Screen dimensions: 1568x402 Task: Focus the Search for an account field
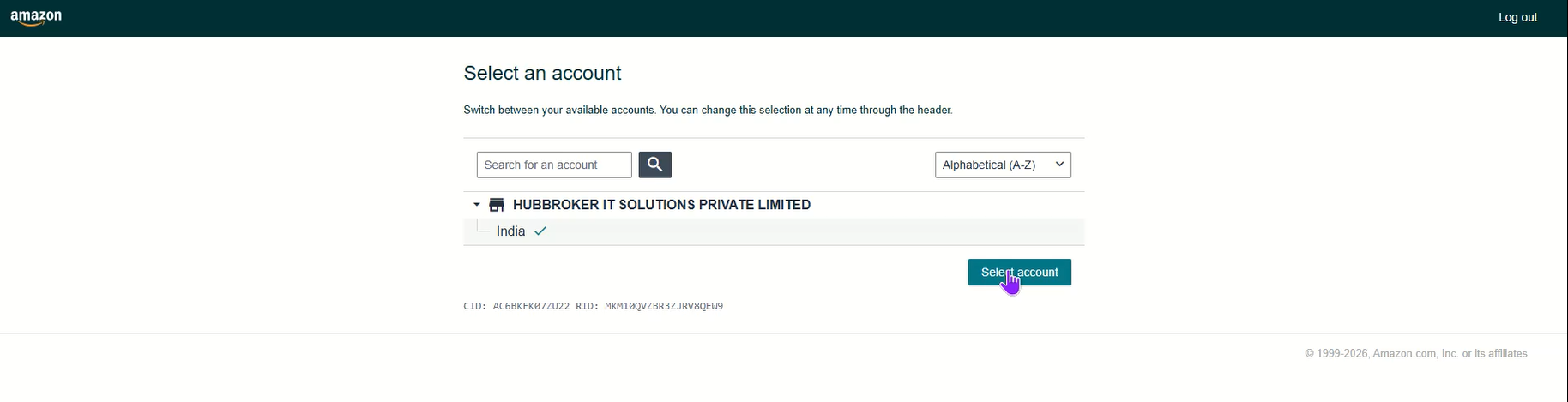pos(554,165)
